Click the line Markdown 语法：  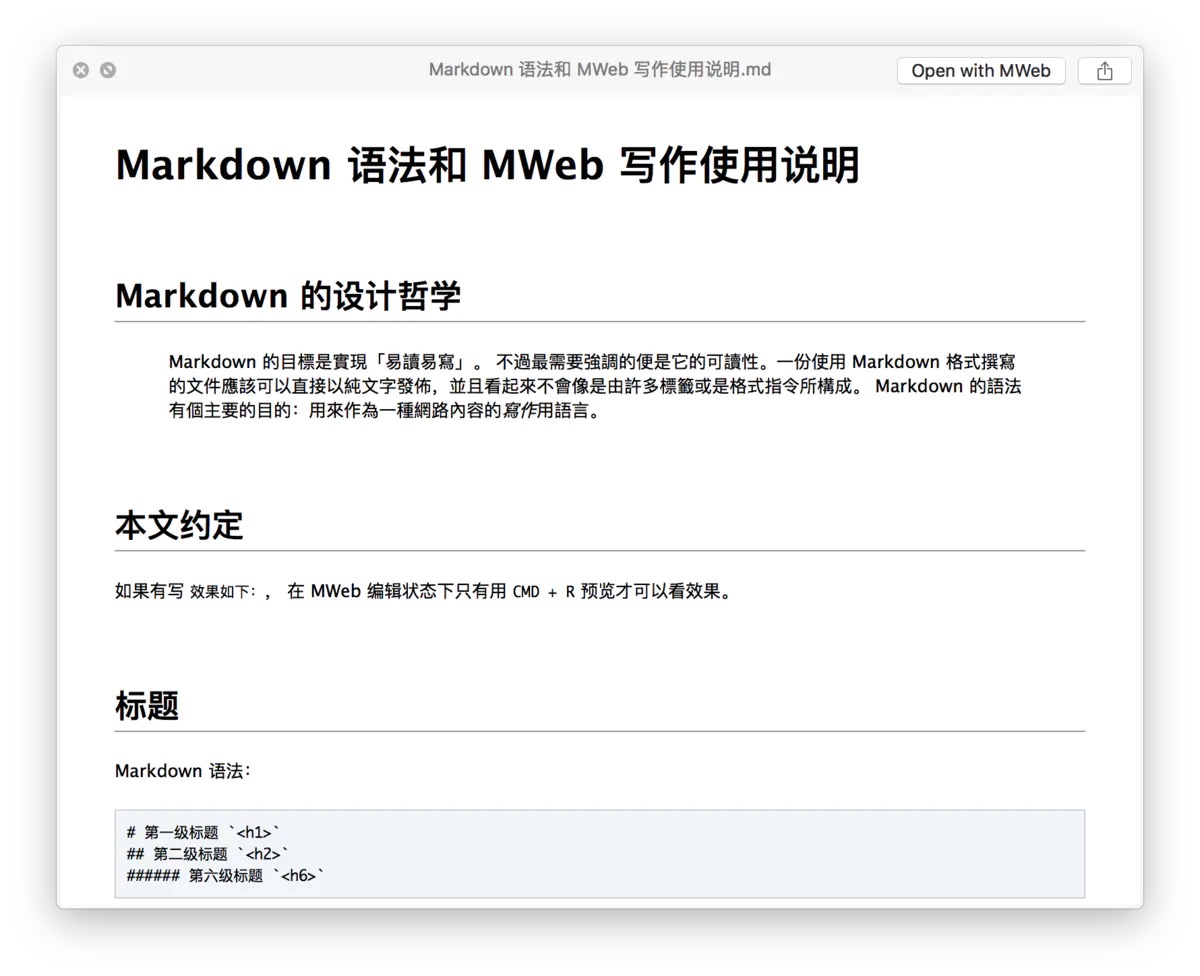click(x=183, y=771)
